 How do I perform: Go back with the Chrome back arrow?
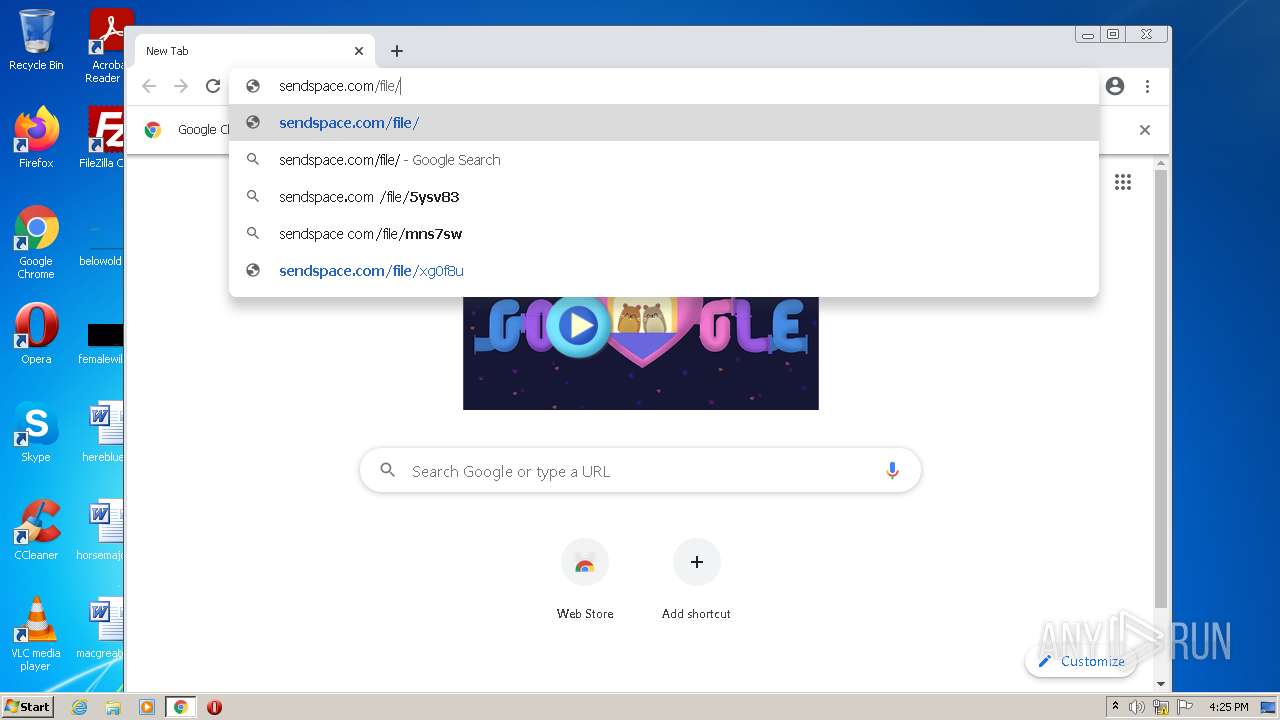click(x=149, y=86)
